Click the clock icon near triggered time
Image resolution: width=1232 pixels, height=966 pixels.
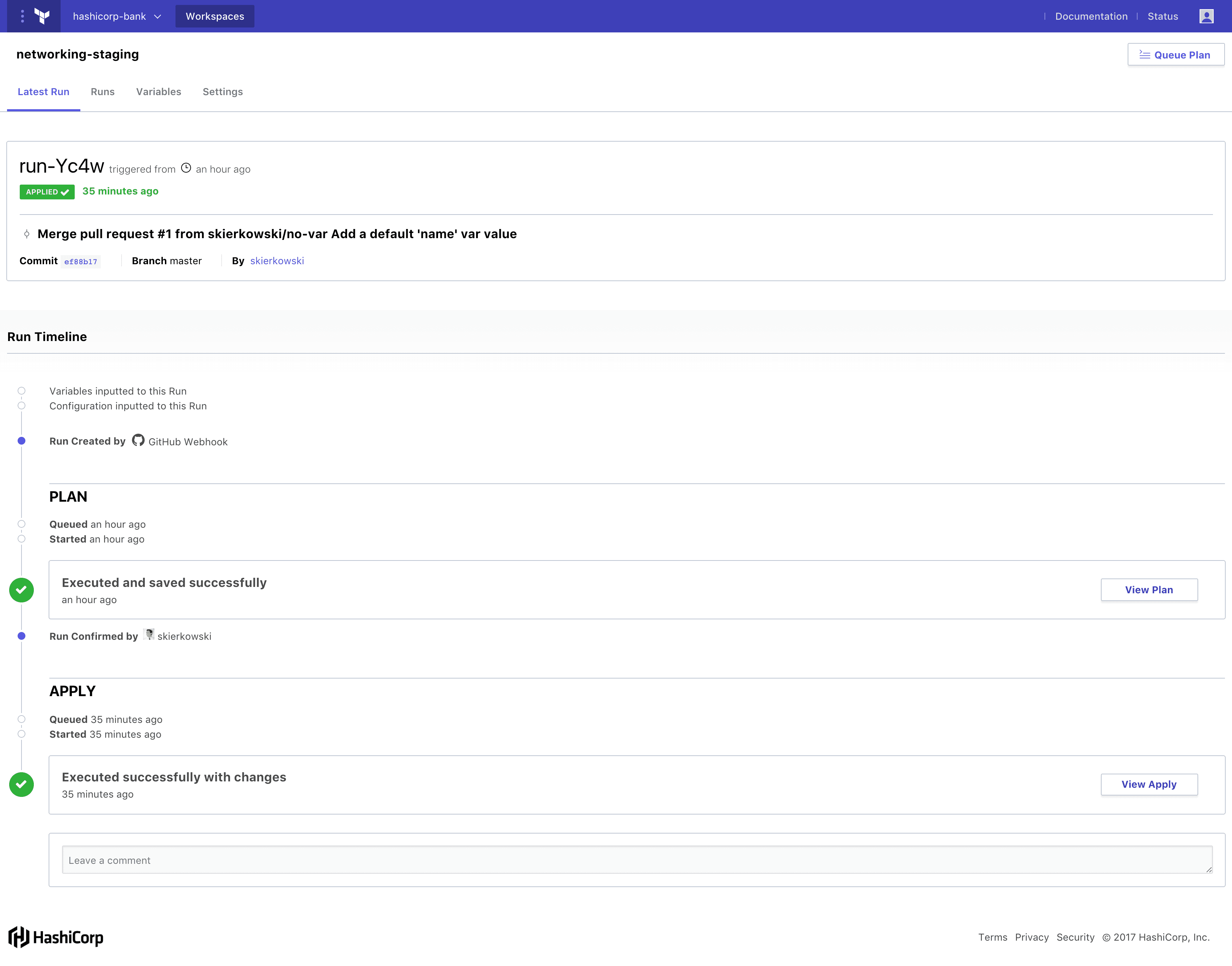click(186, 168)
